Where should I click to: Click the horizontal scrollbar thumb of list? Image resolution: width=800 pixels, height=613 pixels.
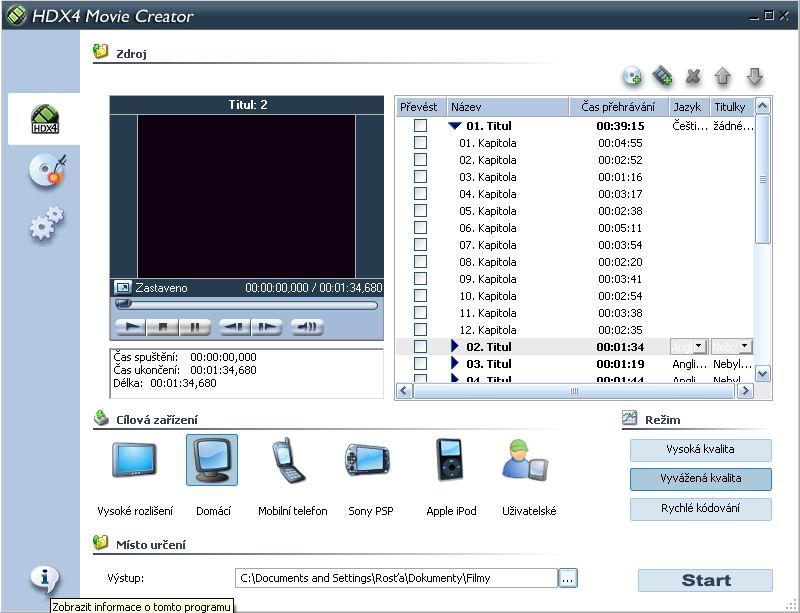coord(574,391)
